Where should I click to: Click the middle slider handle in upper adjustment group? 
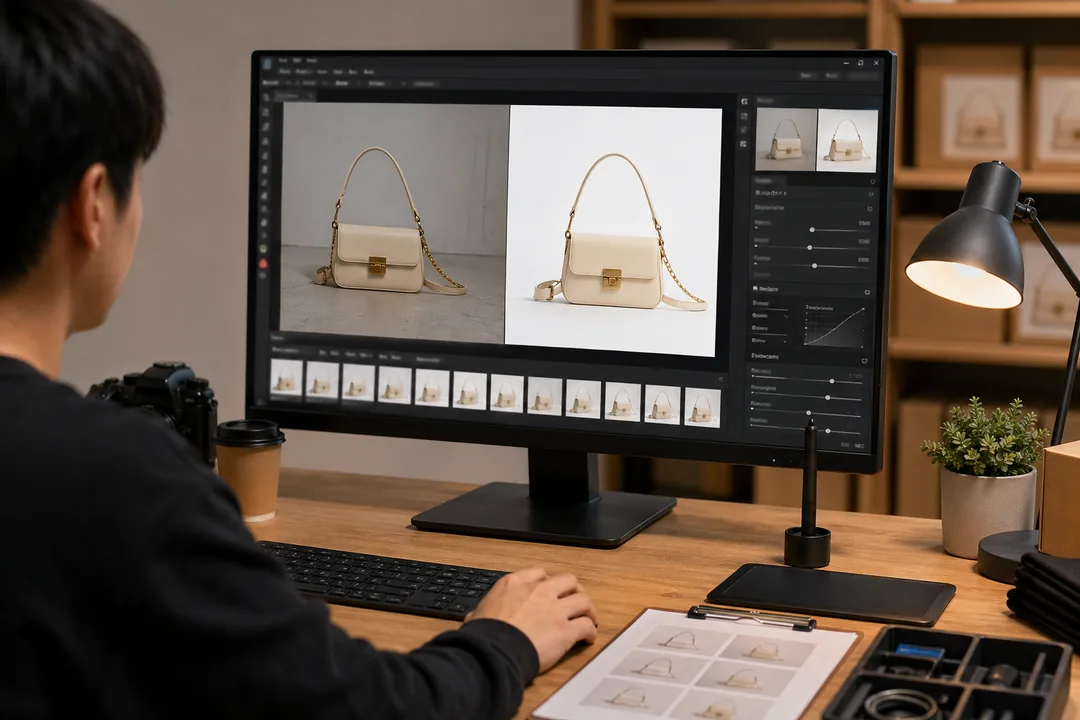click(x=809, y=247)
